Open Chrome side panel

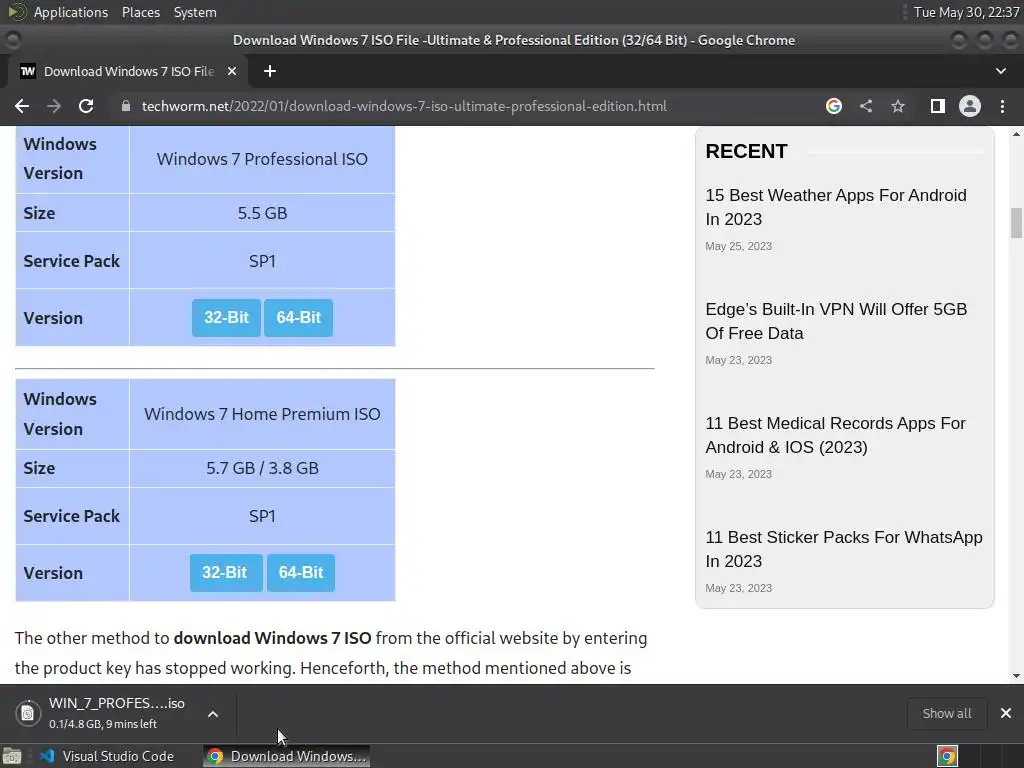pyautogui.click(x=938, y=106)
